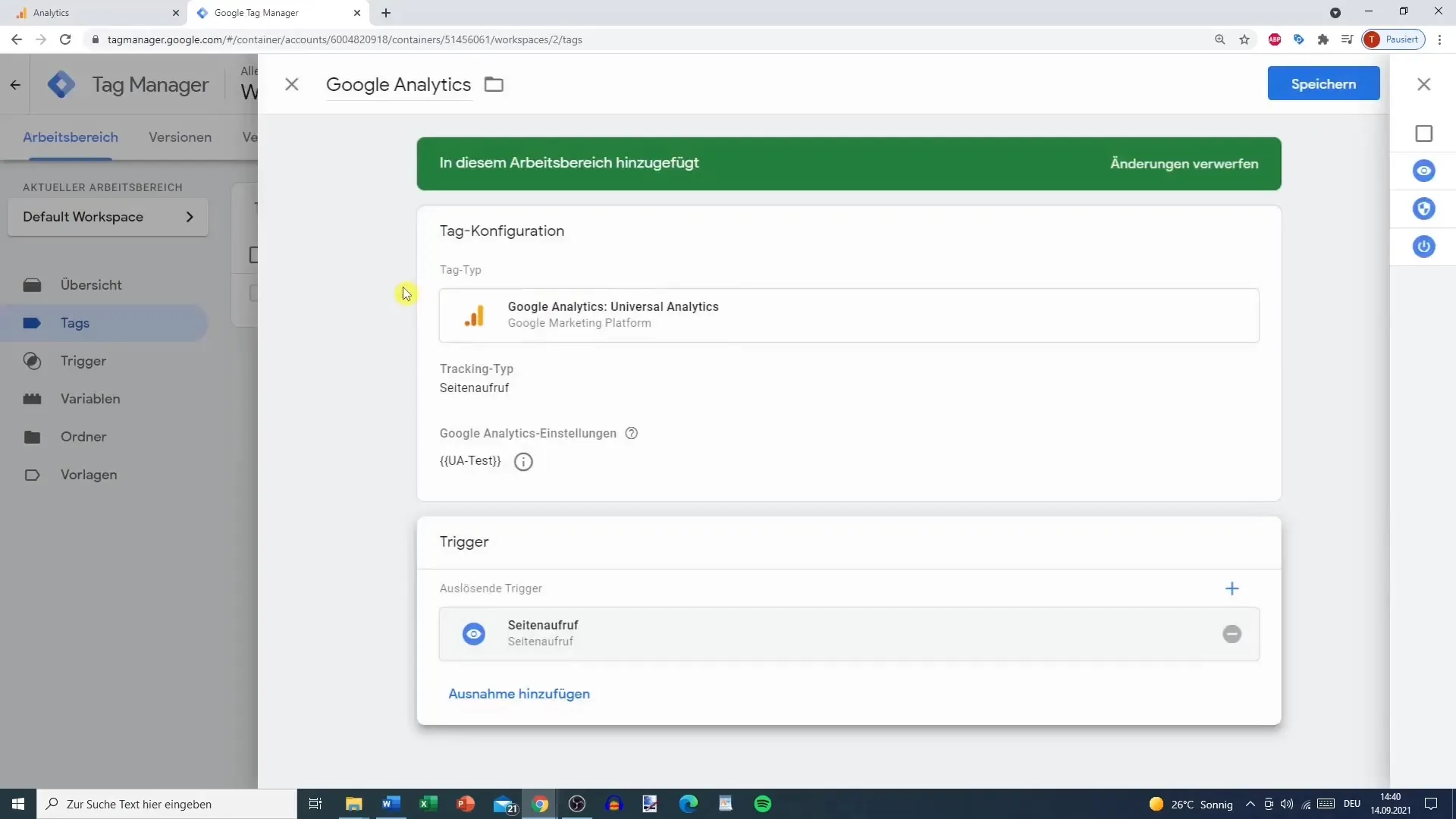The height and width of the screenshot is (819, 1456).
Task: Close the Google Analytics tag editor
Action: coord(291,84)
